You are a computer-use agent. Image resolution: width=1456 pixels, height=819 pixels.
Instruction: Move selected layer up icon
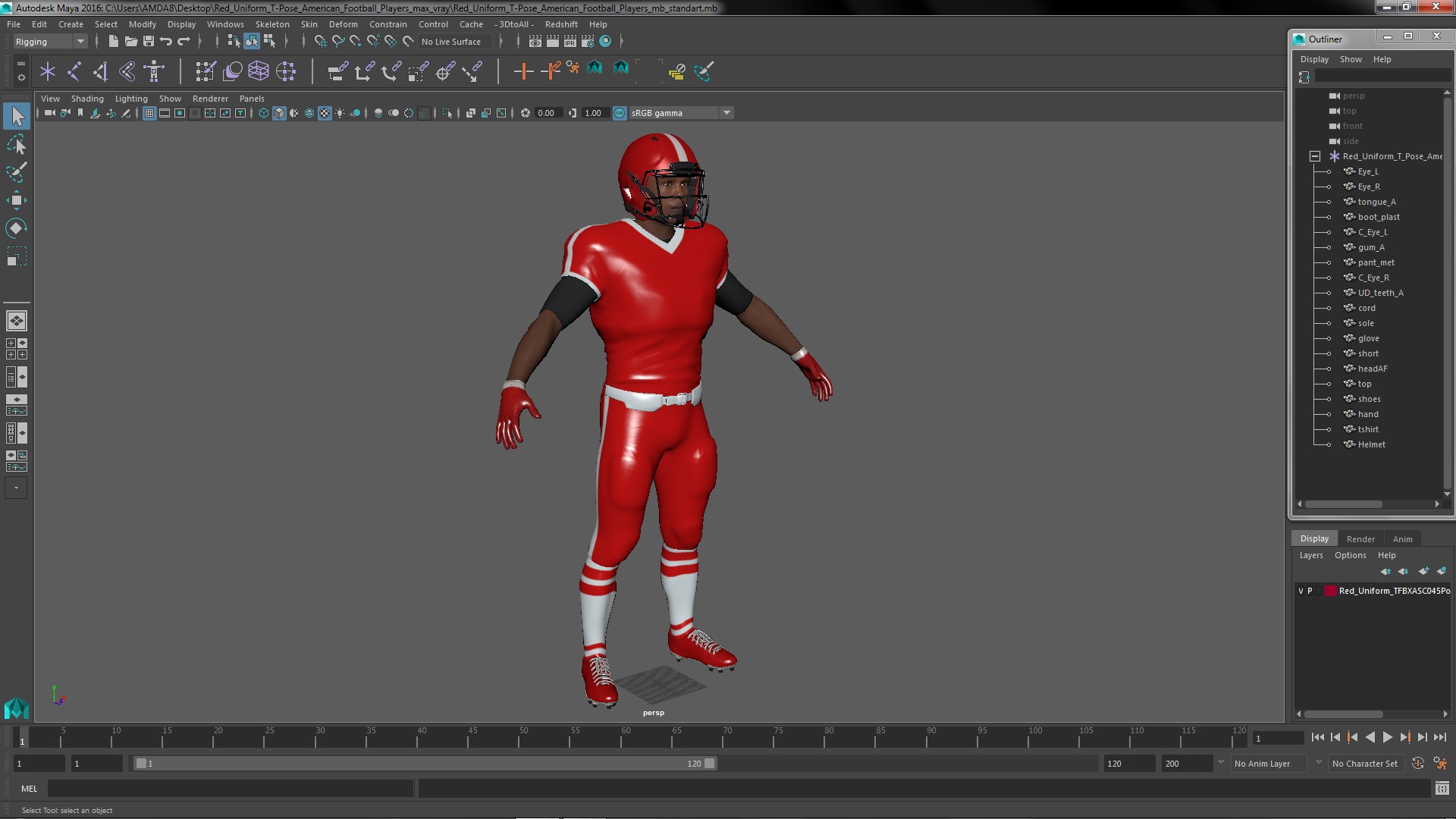[1385, 571]
